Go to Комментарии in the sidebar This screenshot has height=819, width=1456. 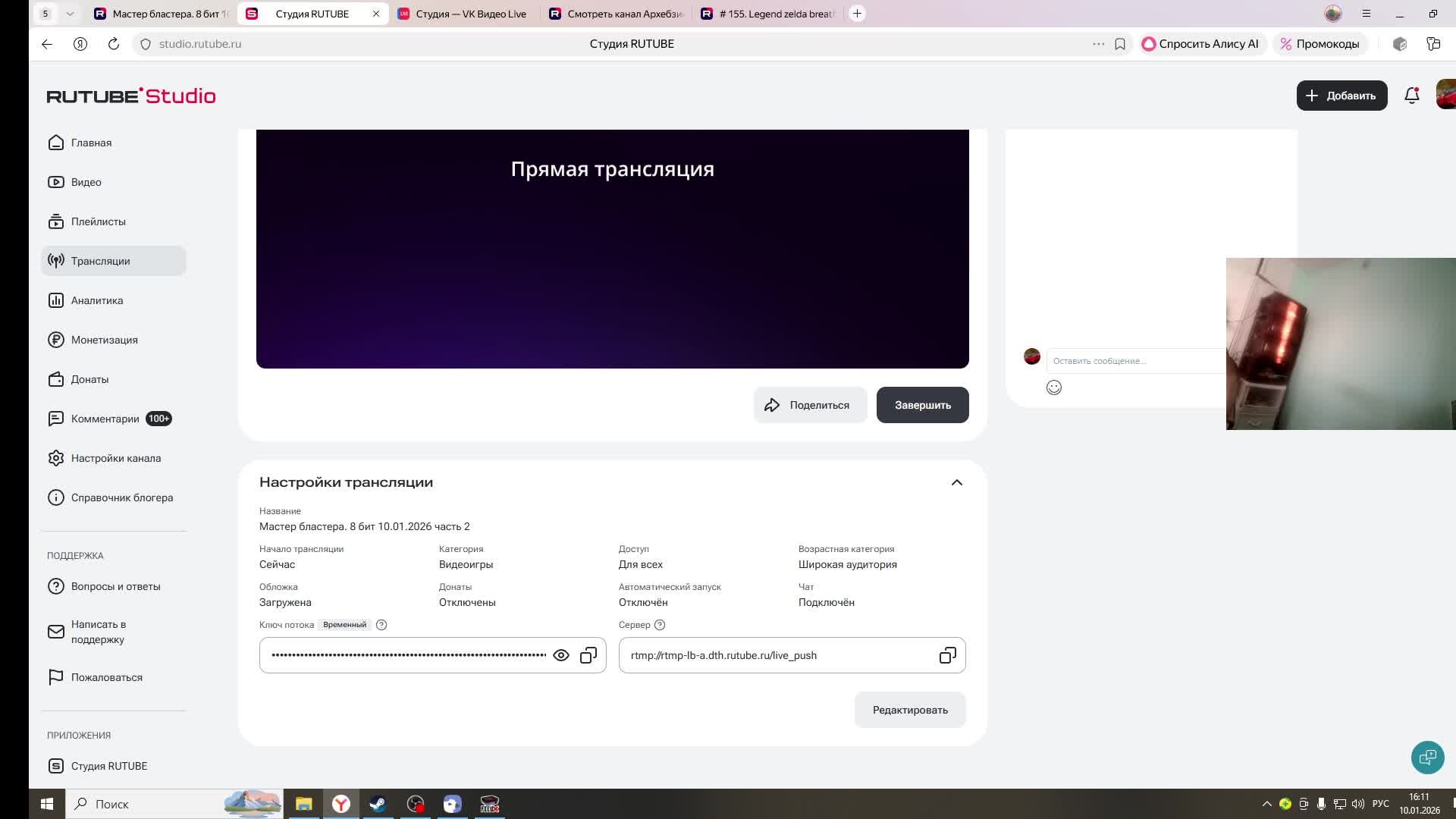(105, 419)
